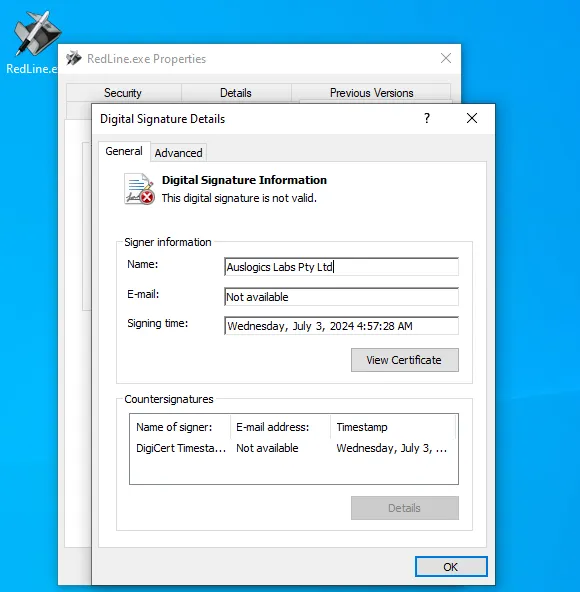This screenshot has width=580, height=592.
Task: Click the Signer information group label
Action: (168, 242)
